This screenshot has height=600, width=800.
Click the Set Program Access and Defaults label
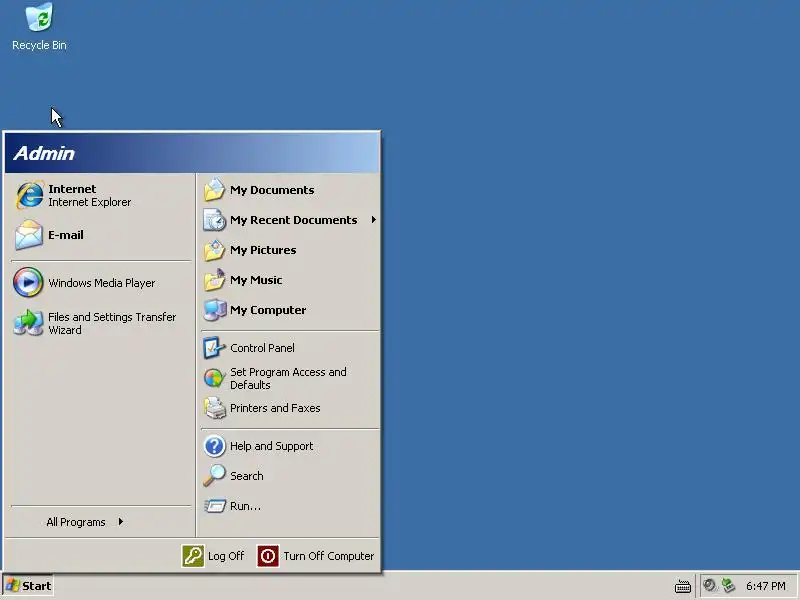tap(288, 379)
